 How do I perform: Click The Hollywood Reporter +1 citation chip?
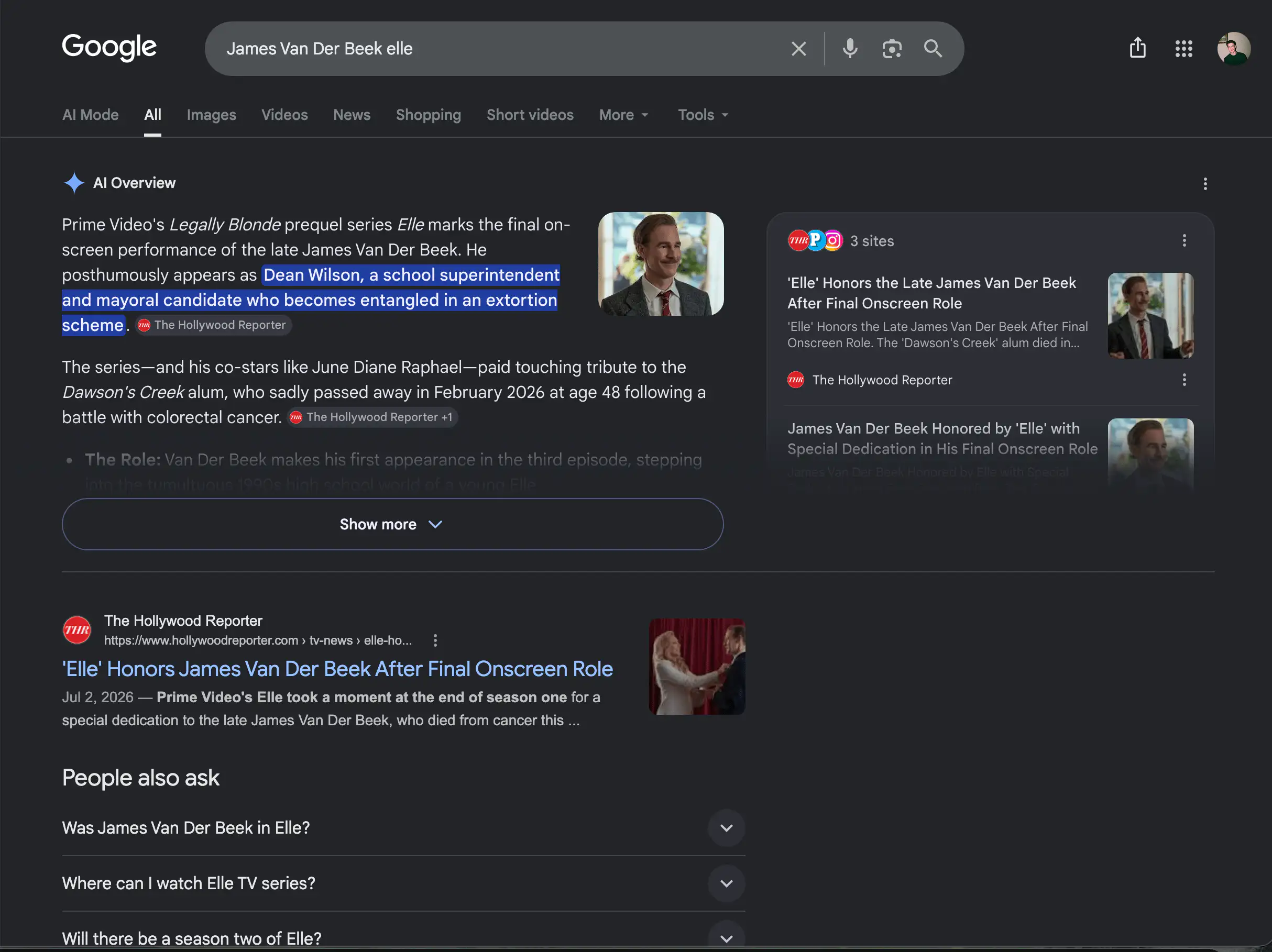pyautogui.click(x=372, y=417)
